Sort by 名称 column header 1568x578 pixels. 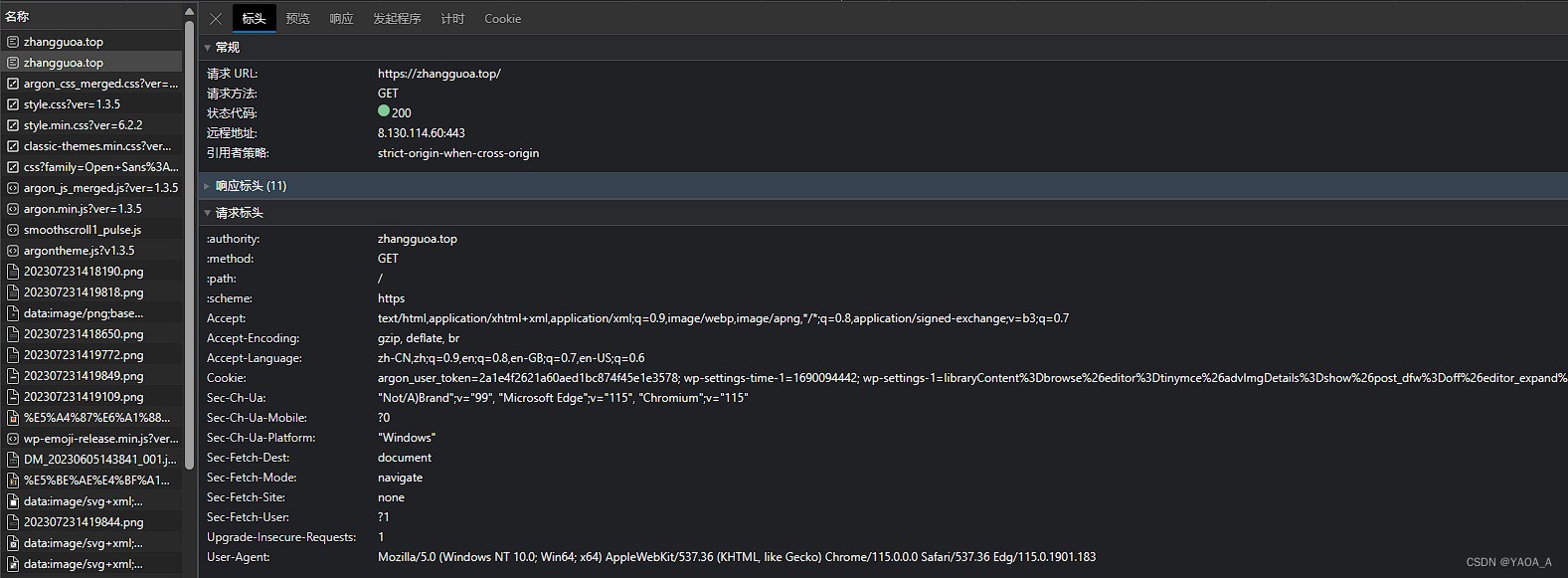[x=17, y=16]
